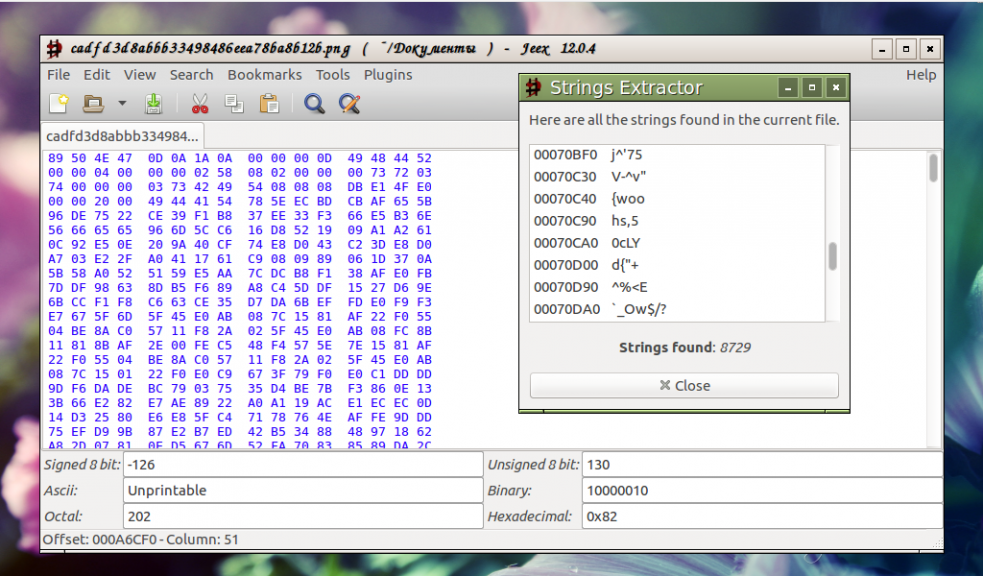Screen dimensions: 983x576
Task: Click the Paste clipboard icon
Action: [x=270, y=103]
